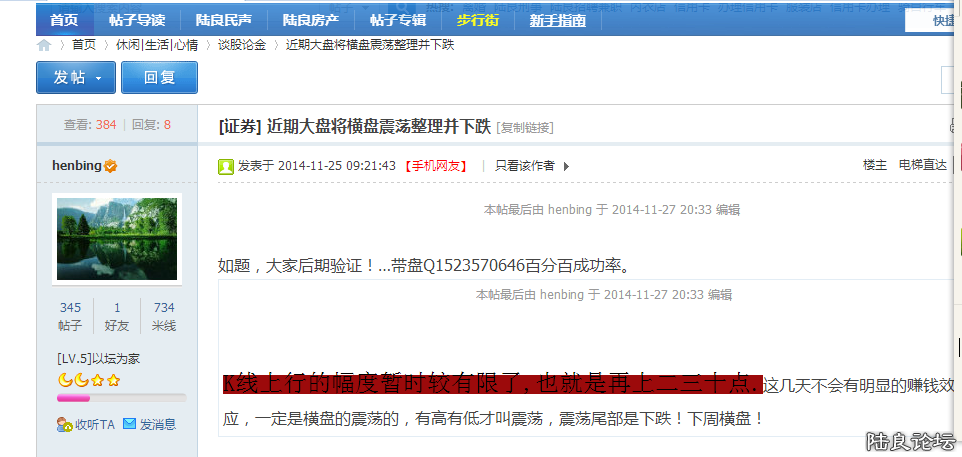
Task: Click the verified badge next to henbing
Action: point(110,166)
